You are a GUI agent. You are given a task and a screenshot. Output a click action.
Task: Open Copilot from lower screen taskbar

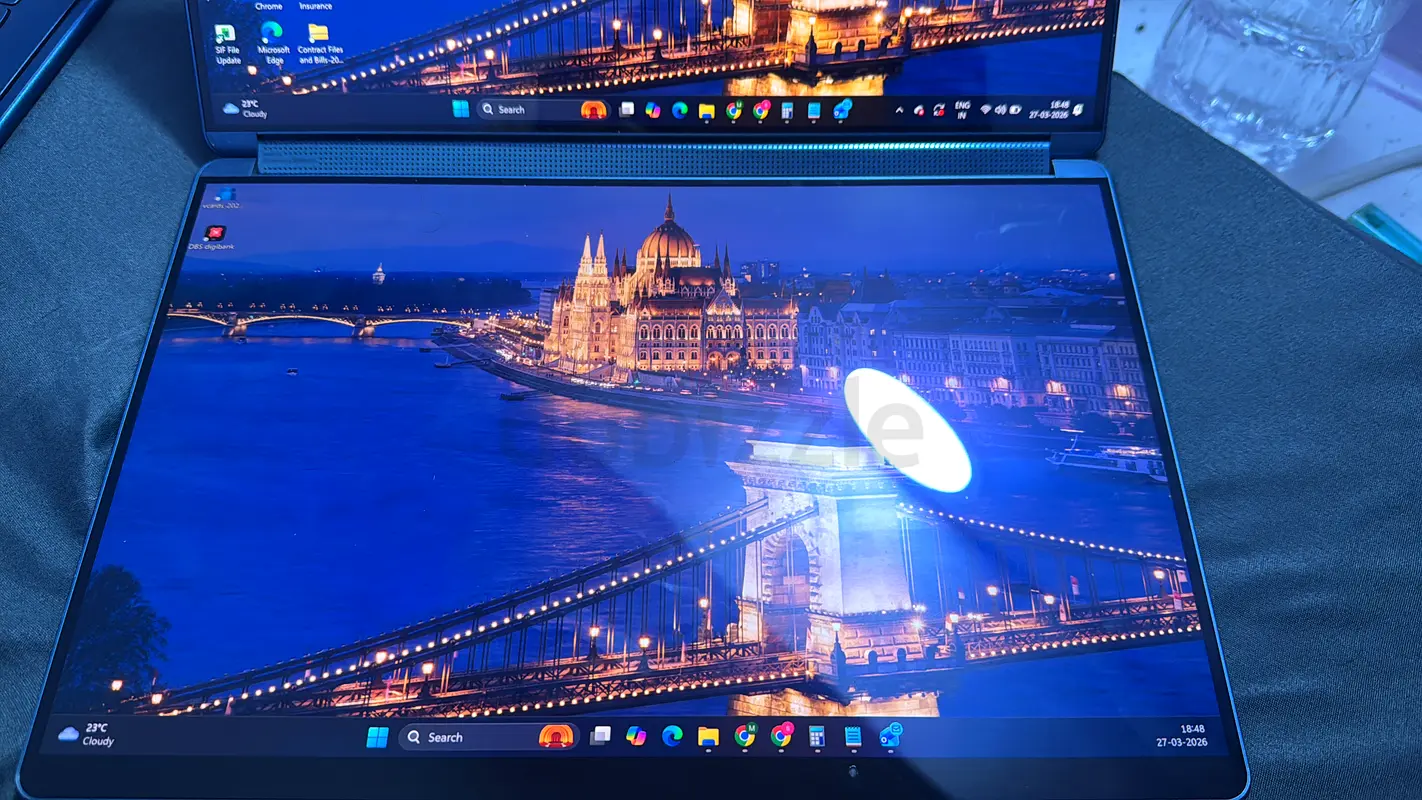[x=636, y=736]
